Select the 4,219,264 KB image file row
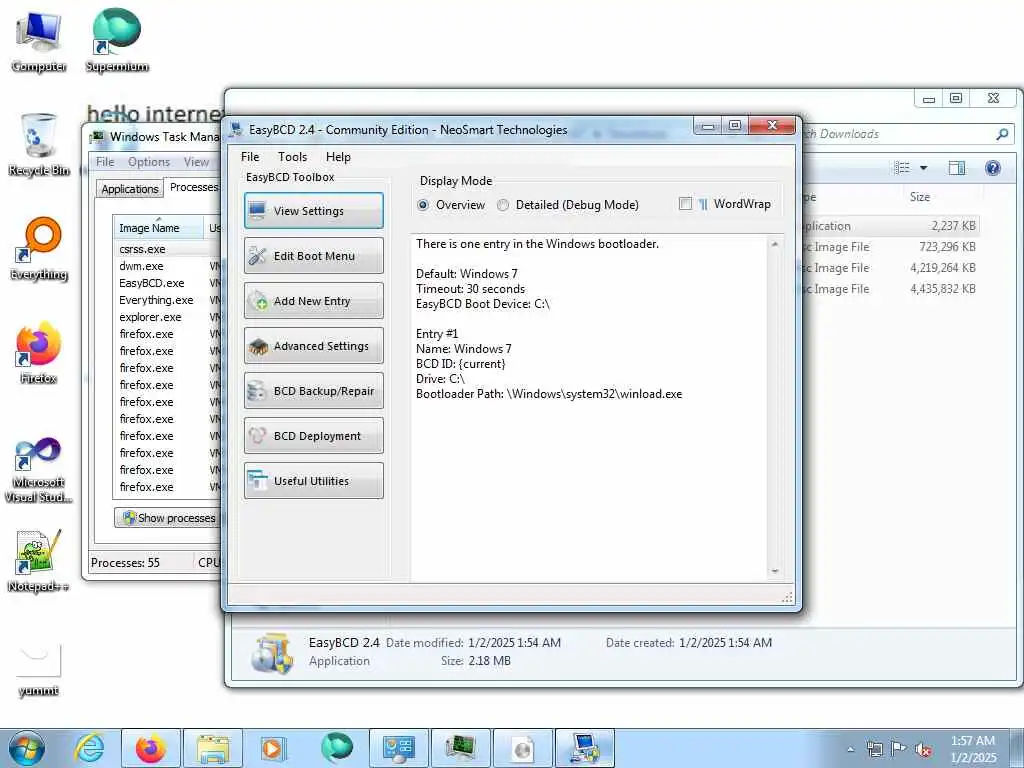The image size is (1024, 768). [x=891, y=268]
